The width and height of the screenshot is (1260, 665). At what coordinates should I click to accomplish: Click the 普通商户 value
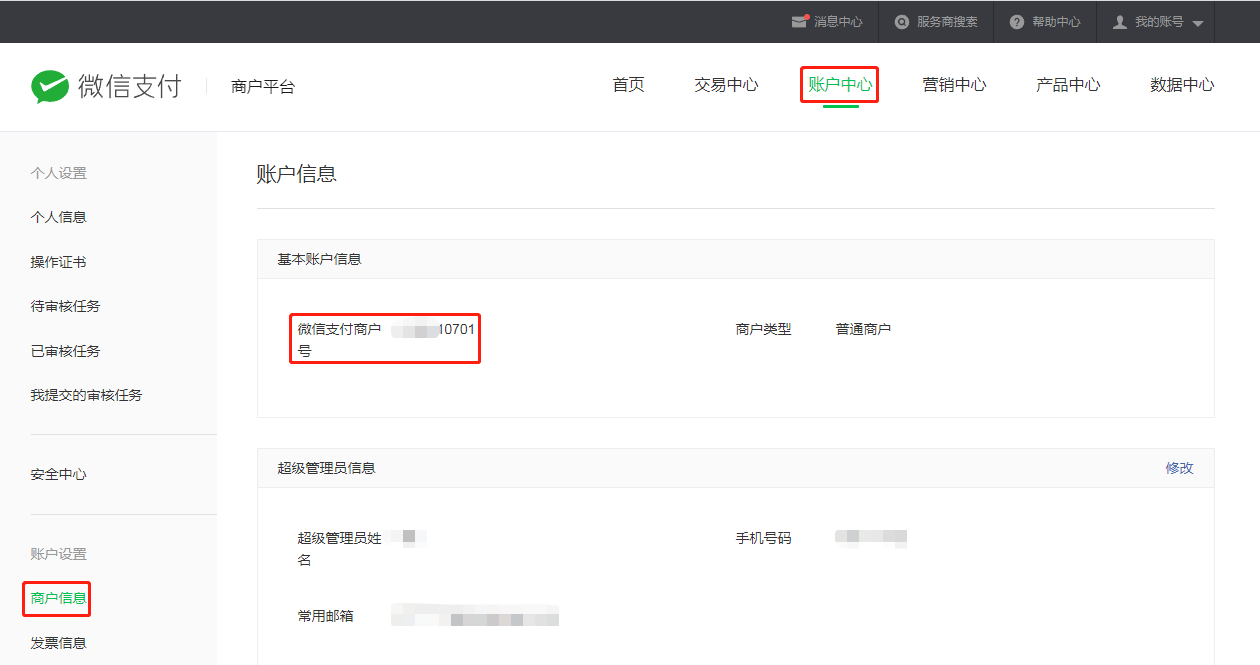coord(863,329)
